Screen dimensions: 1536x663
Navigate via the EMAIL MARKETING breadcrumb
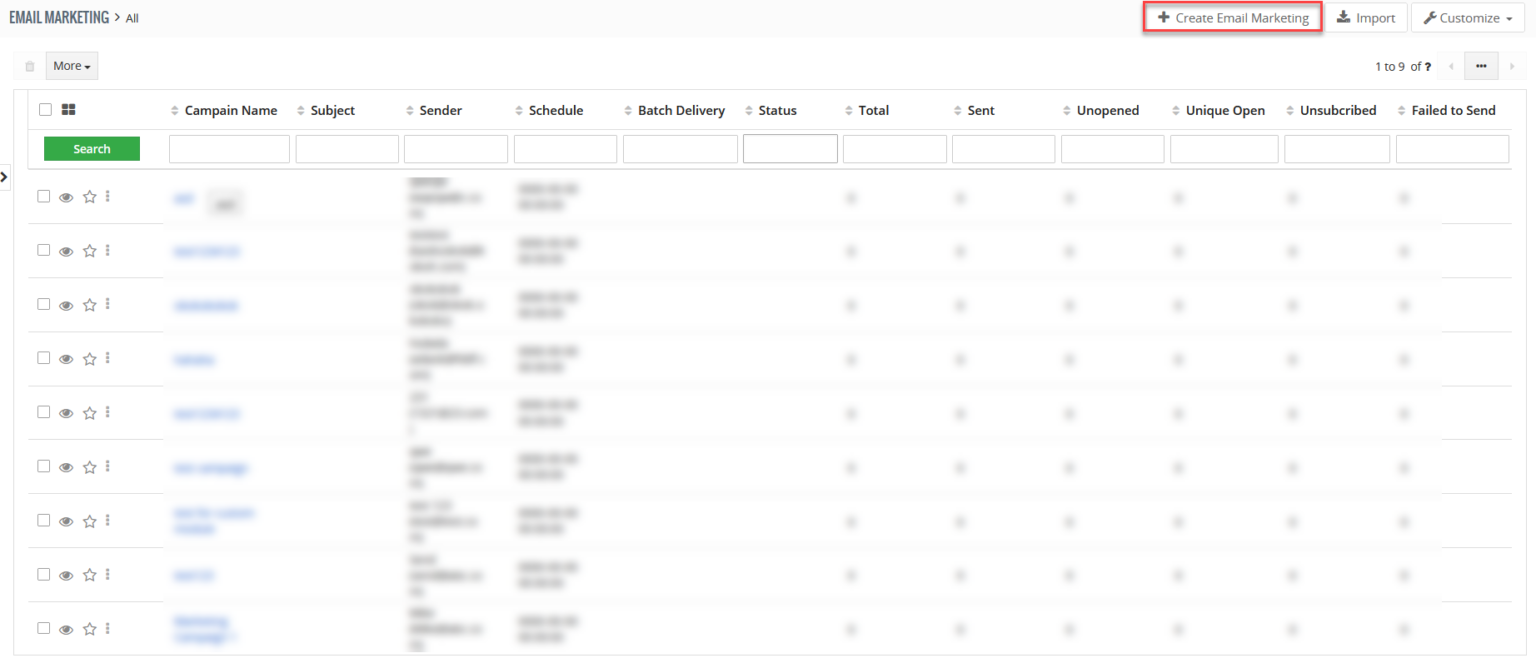point(61,16)
